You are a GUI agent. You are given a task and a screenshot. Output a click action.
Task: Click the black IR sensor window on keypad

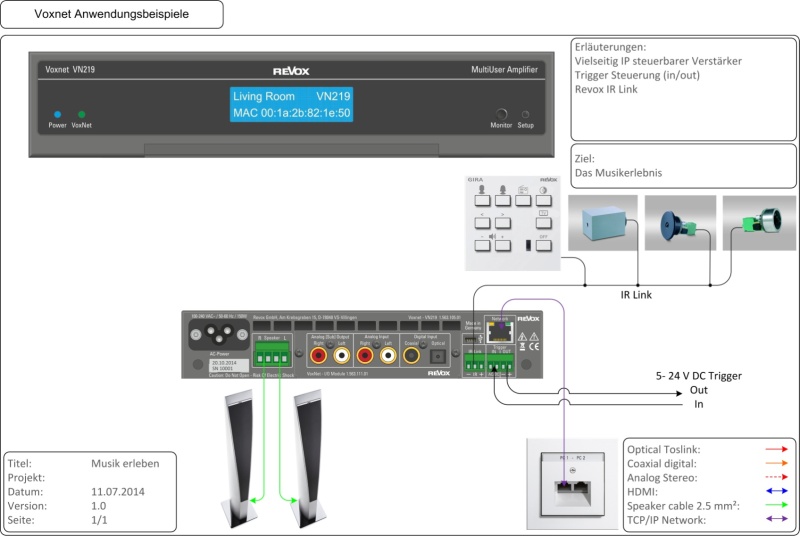(528, 245)
